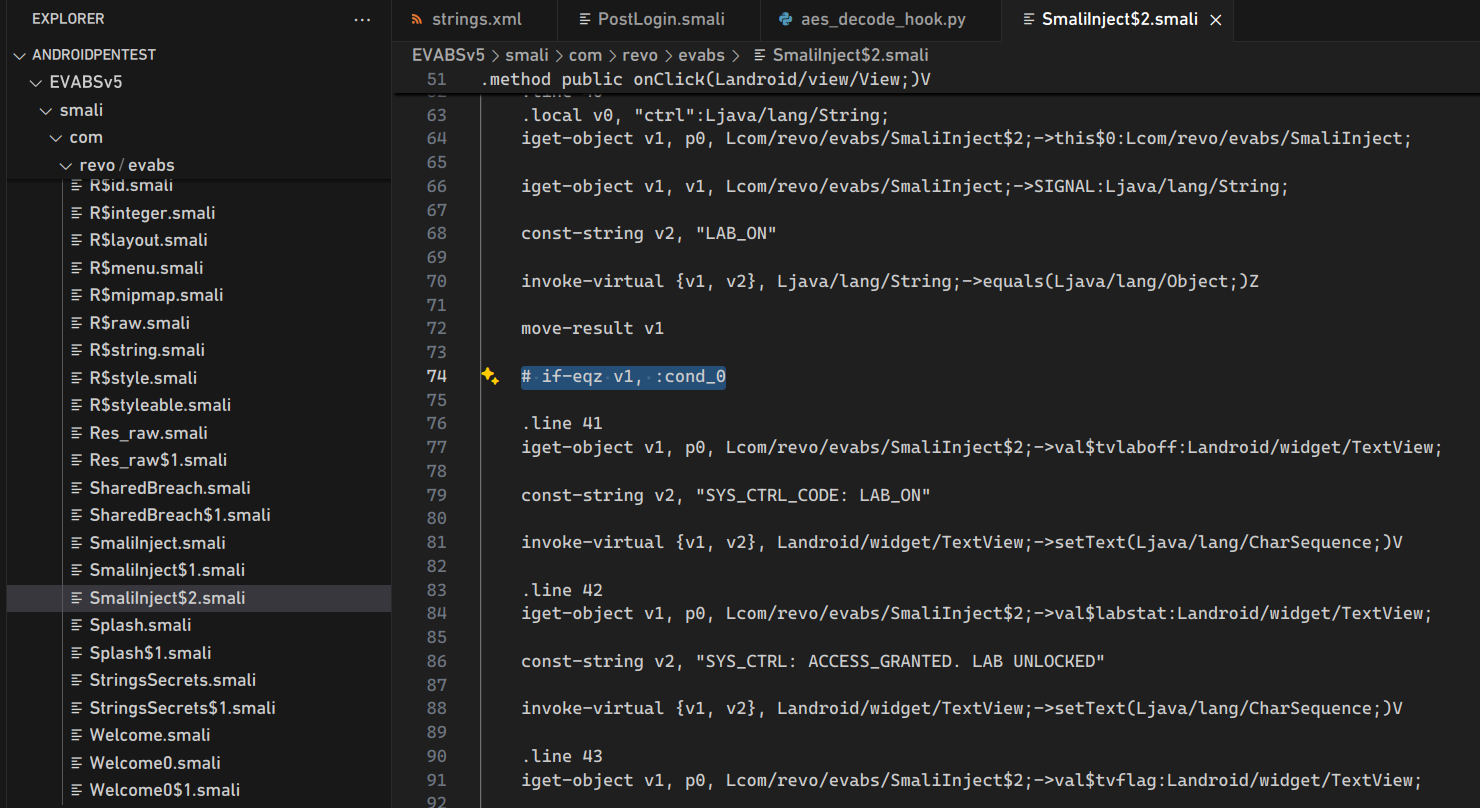Close the SmaliInject$2.smali tab
1480x808 pixels.
(1216, 20)
